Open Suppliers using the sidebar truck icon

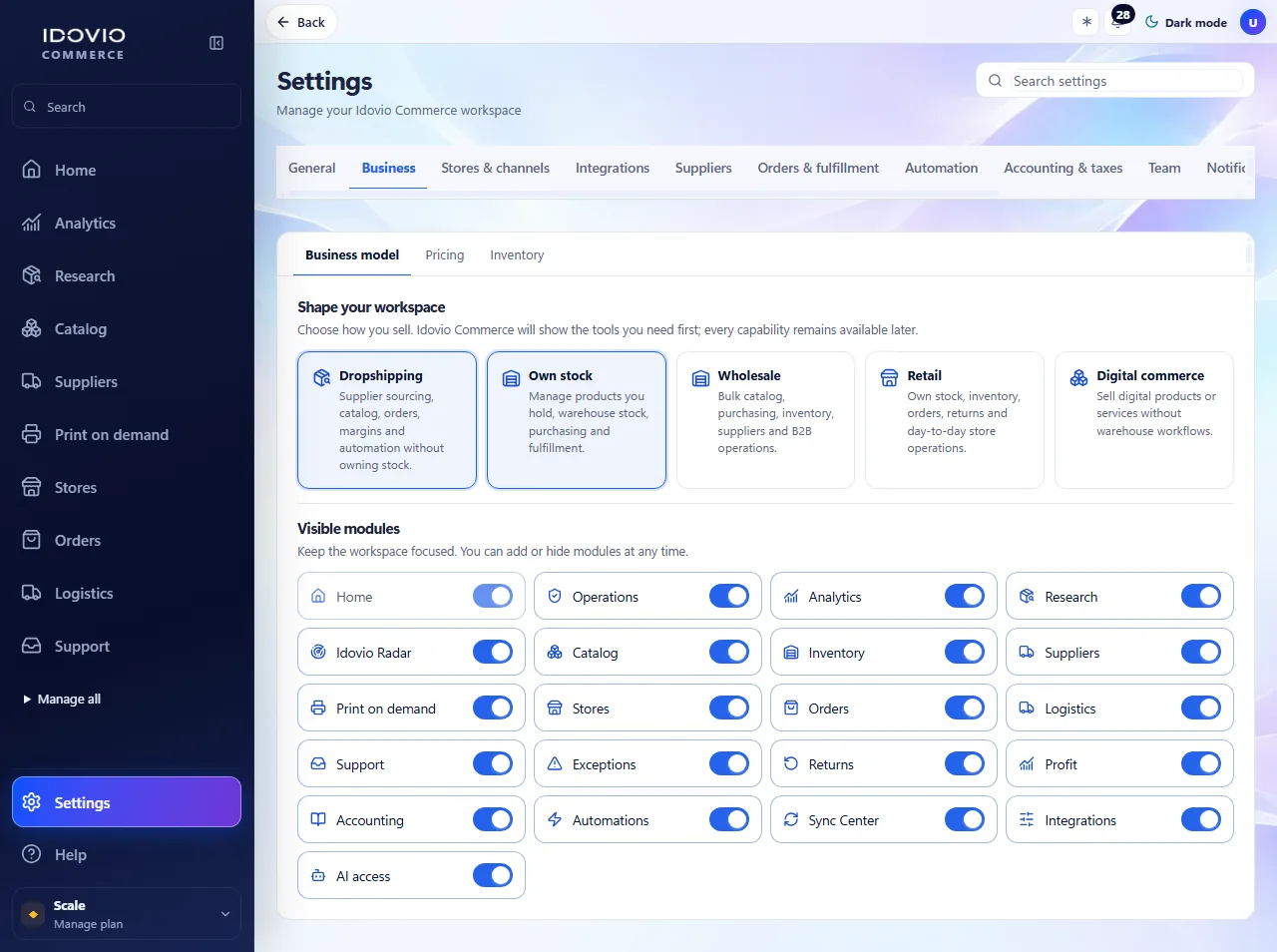tap(32, 381)
